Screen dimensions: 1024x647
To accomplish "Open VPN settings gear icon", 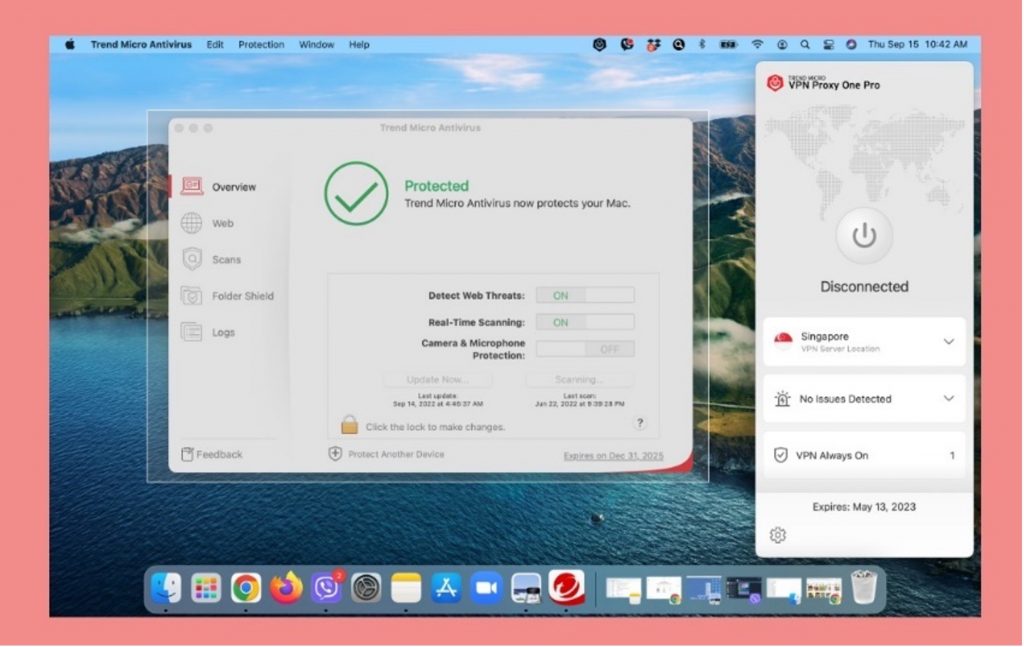I will pyautogui.click(x=778, y=535).
